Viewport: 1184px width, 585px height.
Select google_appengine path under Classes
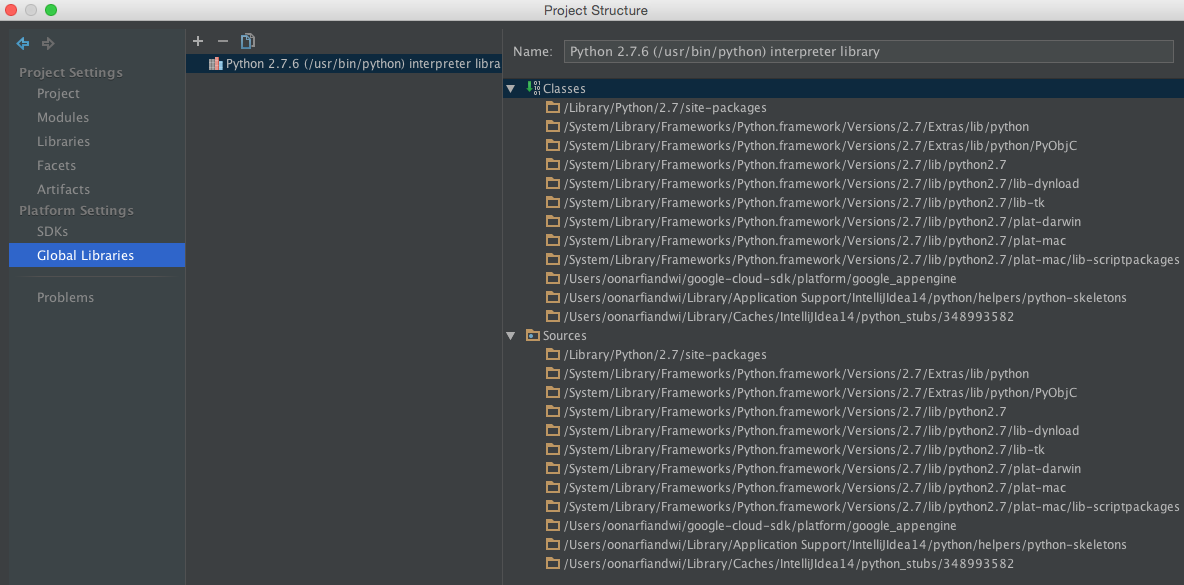[x=759, y=279]
